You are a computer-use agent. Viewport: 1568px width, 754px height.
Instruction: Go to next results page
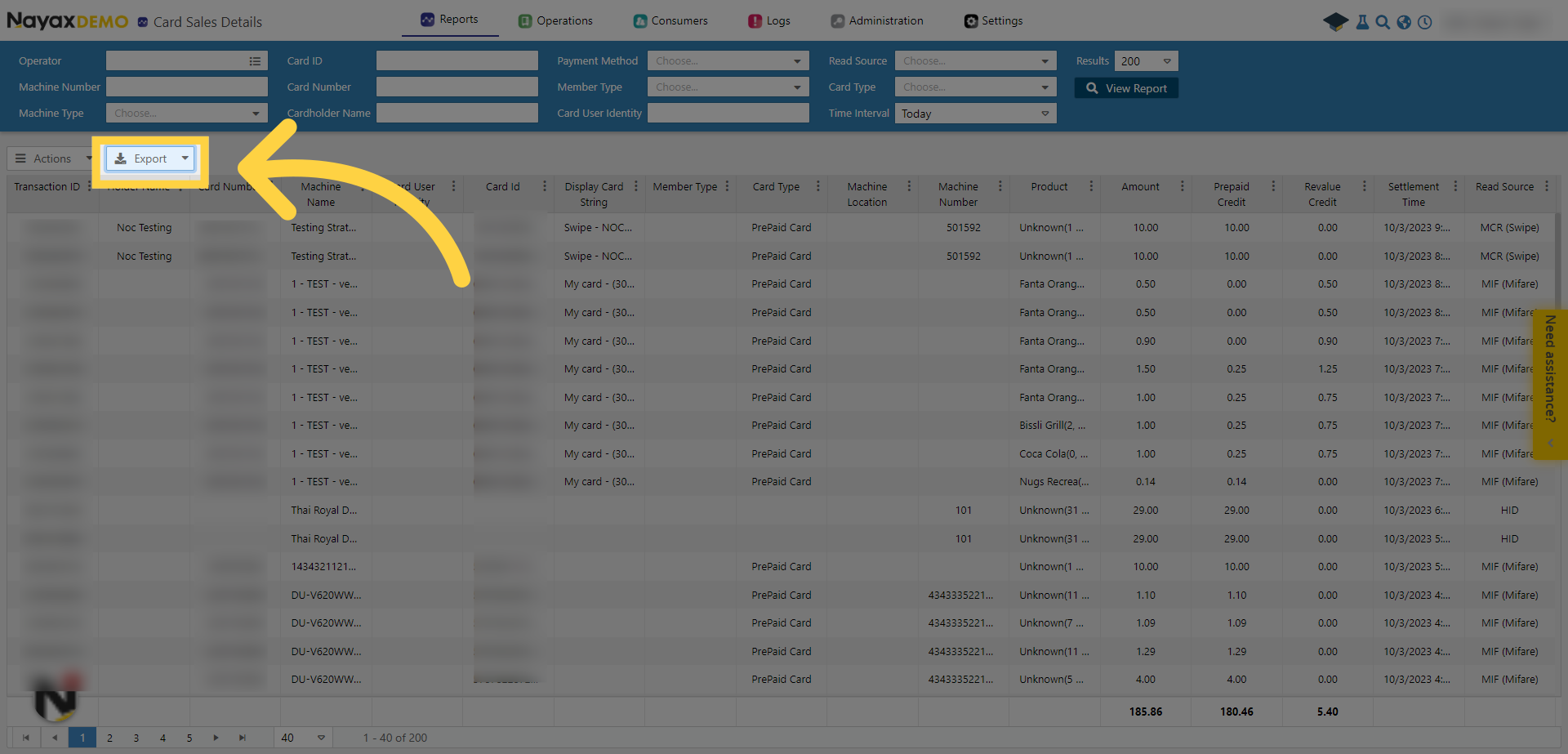click(x=216, y=738)
